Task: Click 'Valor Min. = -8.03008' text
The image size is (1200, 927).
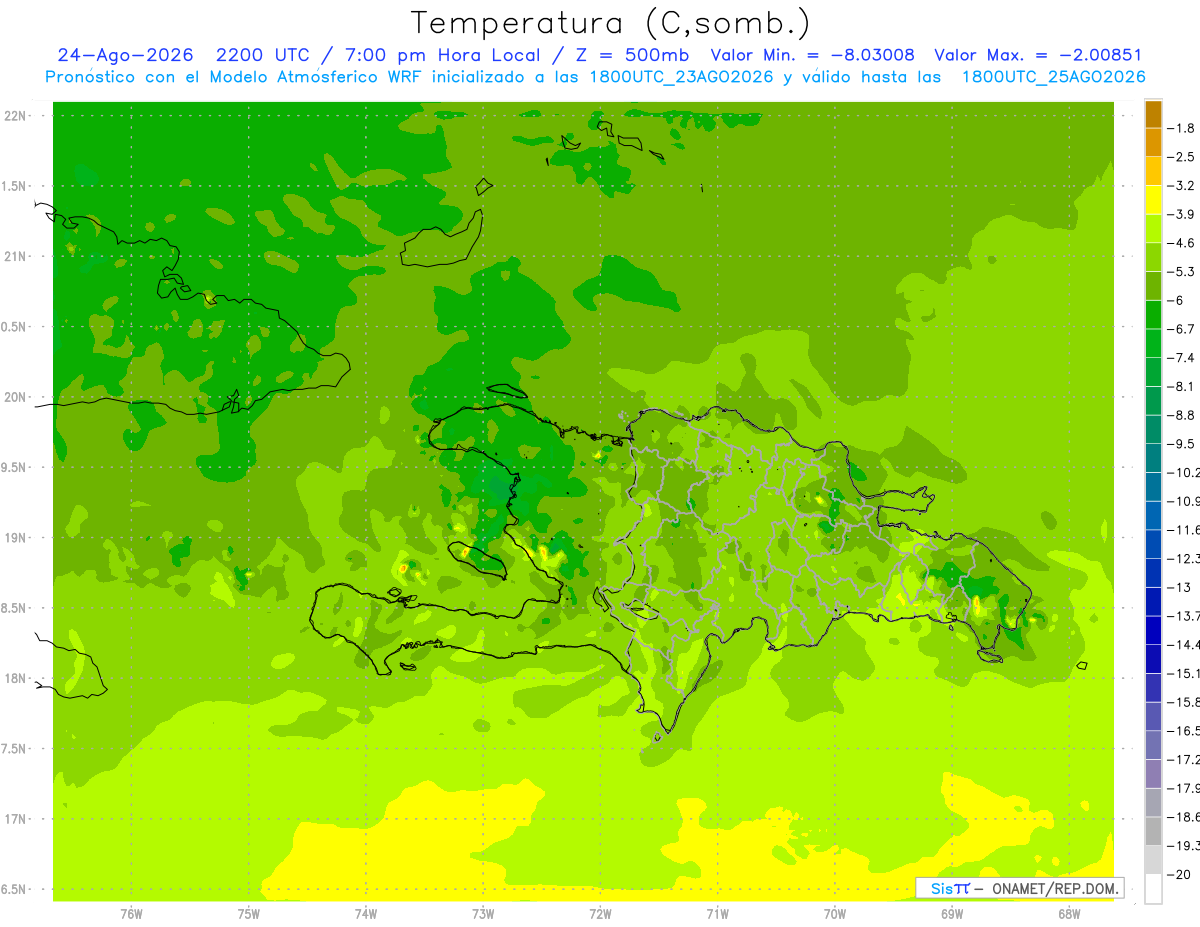Action: pyautogui.click(x=812, y=56)
